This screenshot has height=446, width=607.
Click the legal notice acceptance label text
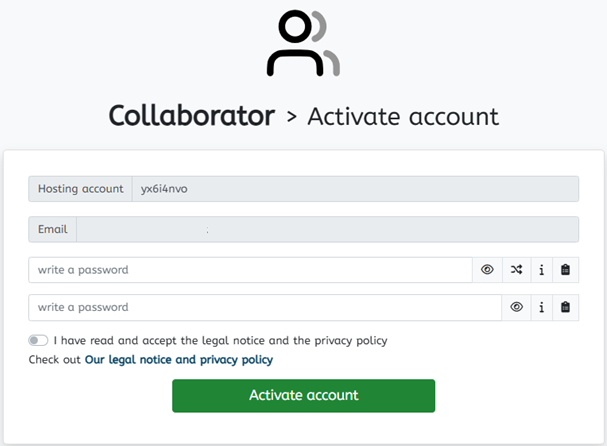220,341
